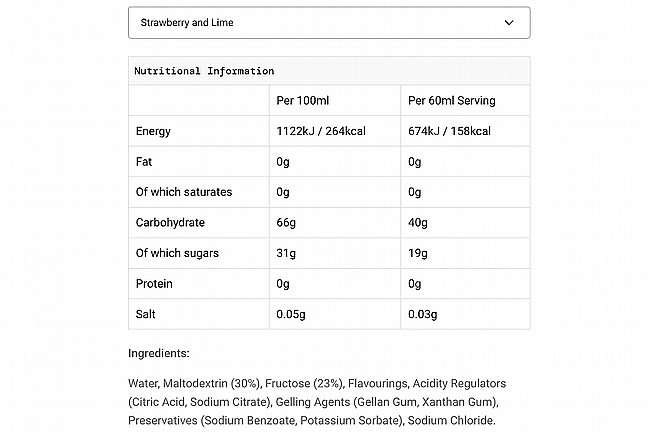Select the Carbohydrate row label
The image size is (650, 433).
(169, 223)
